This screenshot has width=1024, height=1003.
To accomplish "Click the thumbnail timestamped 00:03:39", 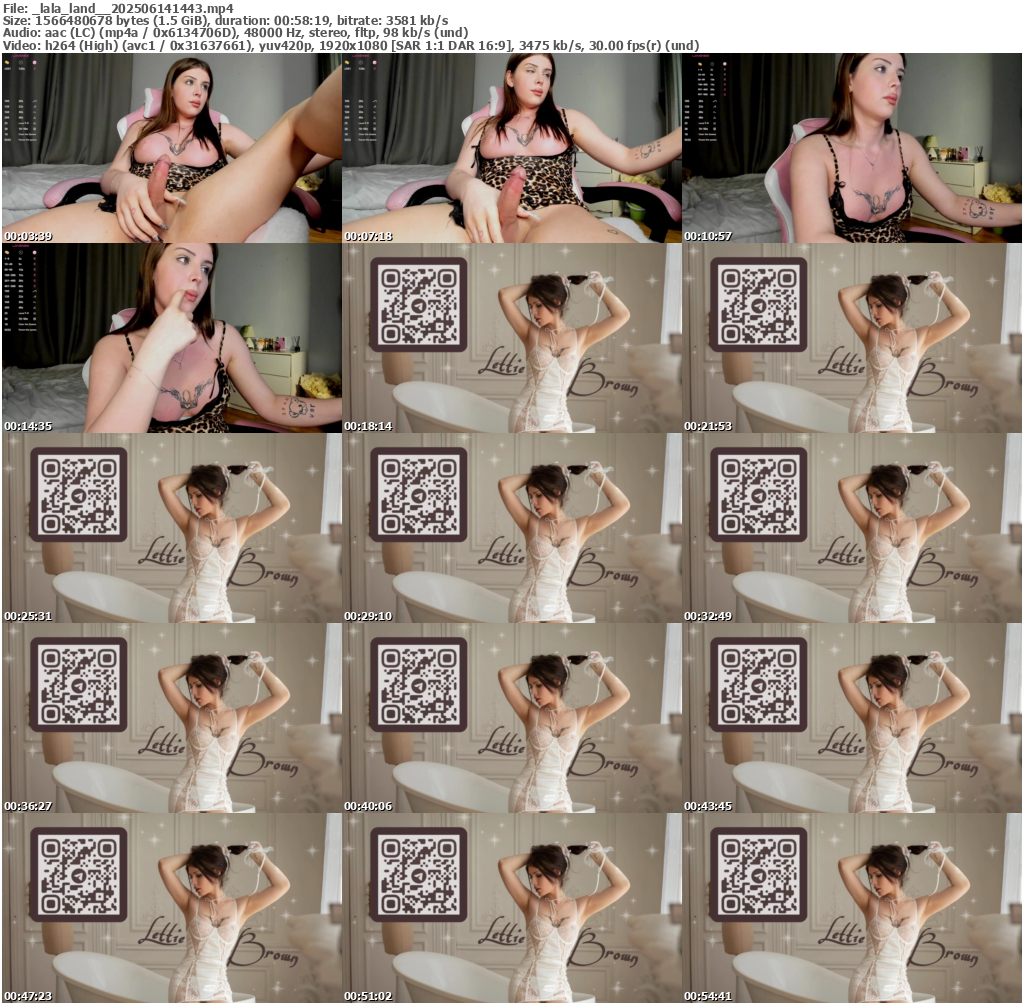I will 171,148.
